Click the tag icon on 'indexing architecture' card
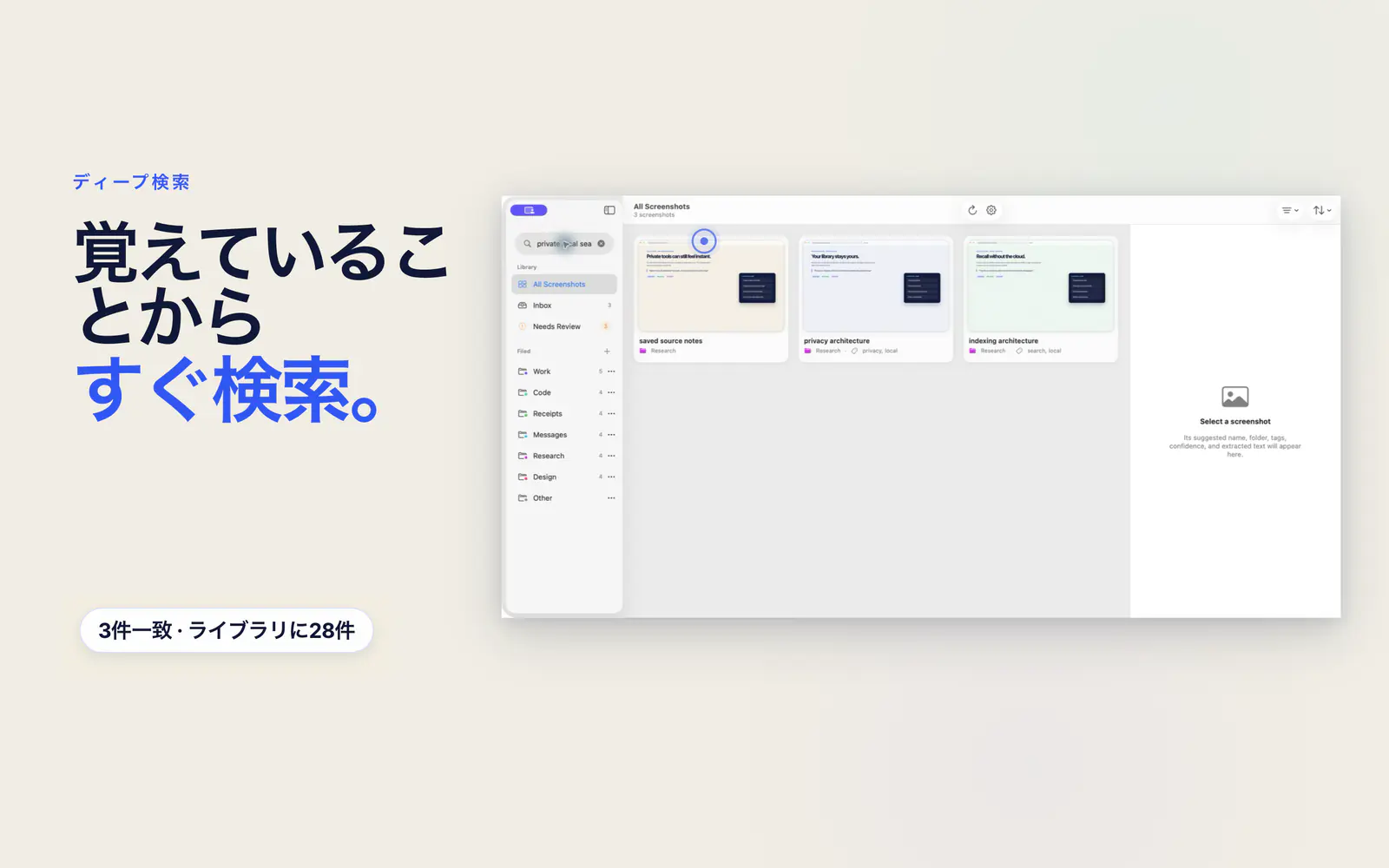1389x868 pixels. point(1019,351)
